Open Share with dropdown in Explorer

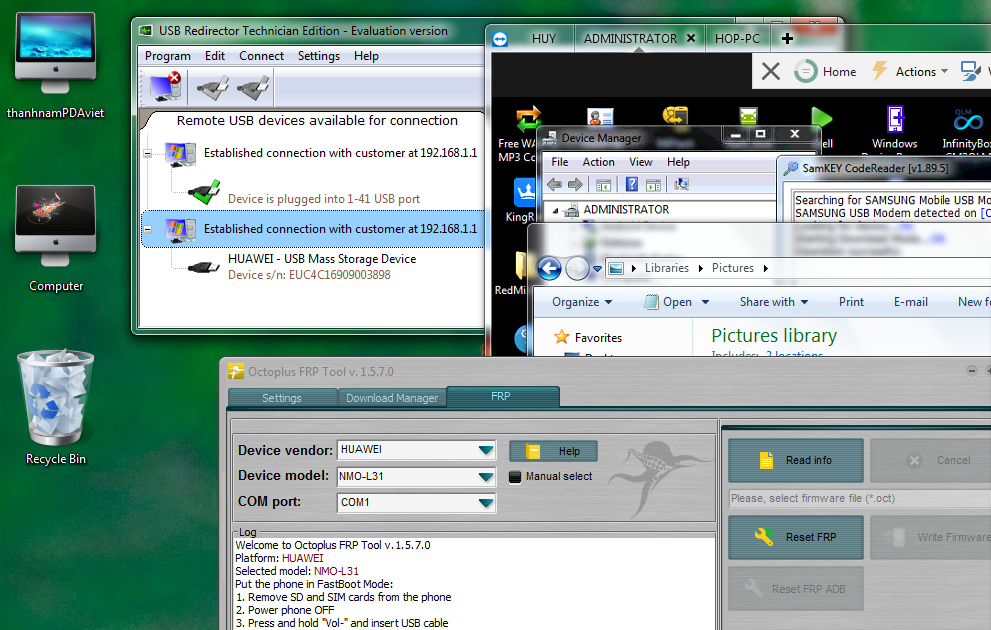click(x=774, y=302)
